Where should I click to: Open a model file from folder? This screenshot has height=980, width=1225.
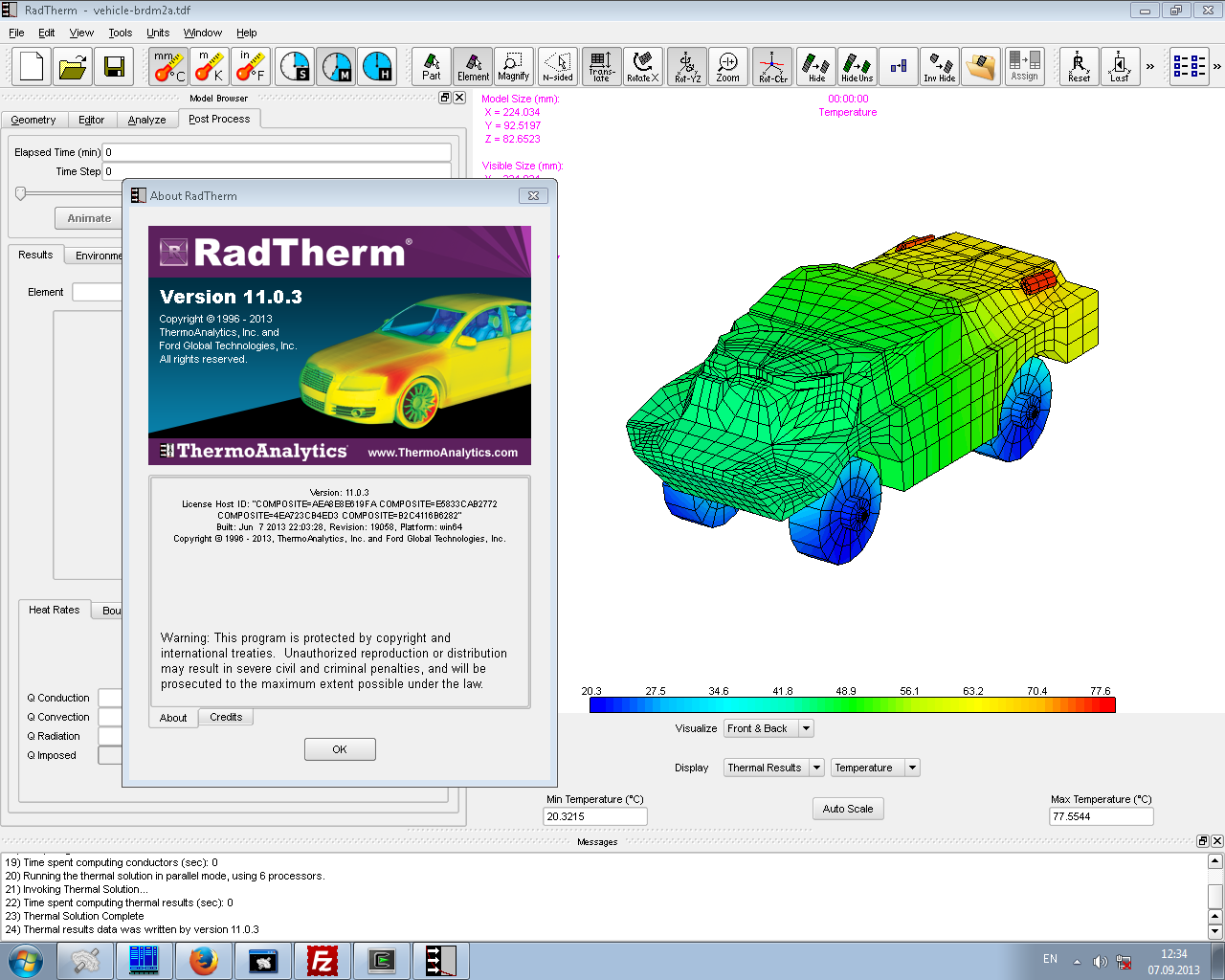(x=73, y=67)
